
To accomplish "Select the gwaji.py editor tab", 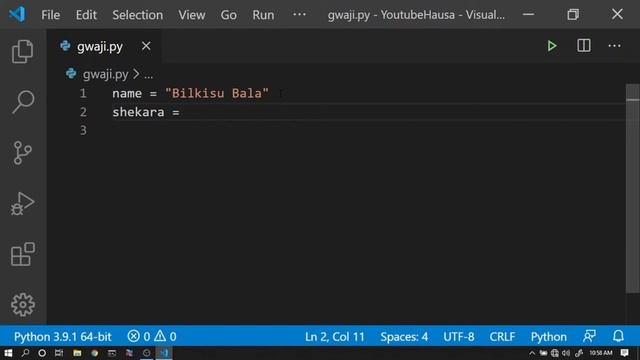I will pyautogui.click(x=104, y=46).
